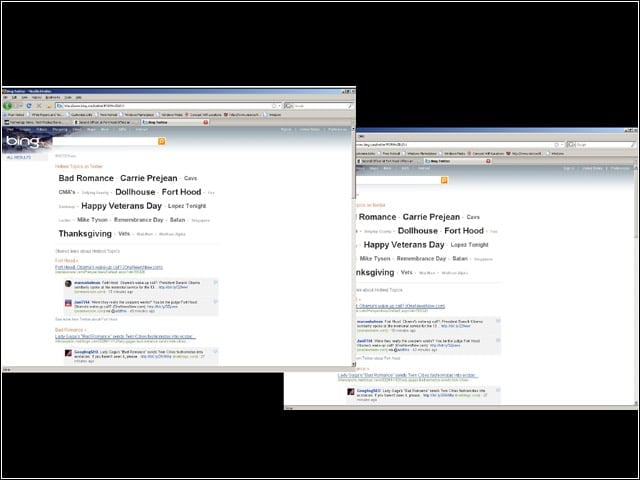Open Free Hotmail bookmark in left window
This screenshot has height=480, width=640.
[x=108, y=115]
